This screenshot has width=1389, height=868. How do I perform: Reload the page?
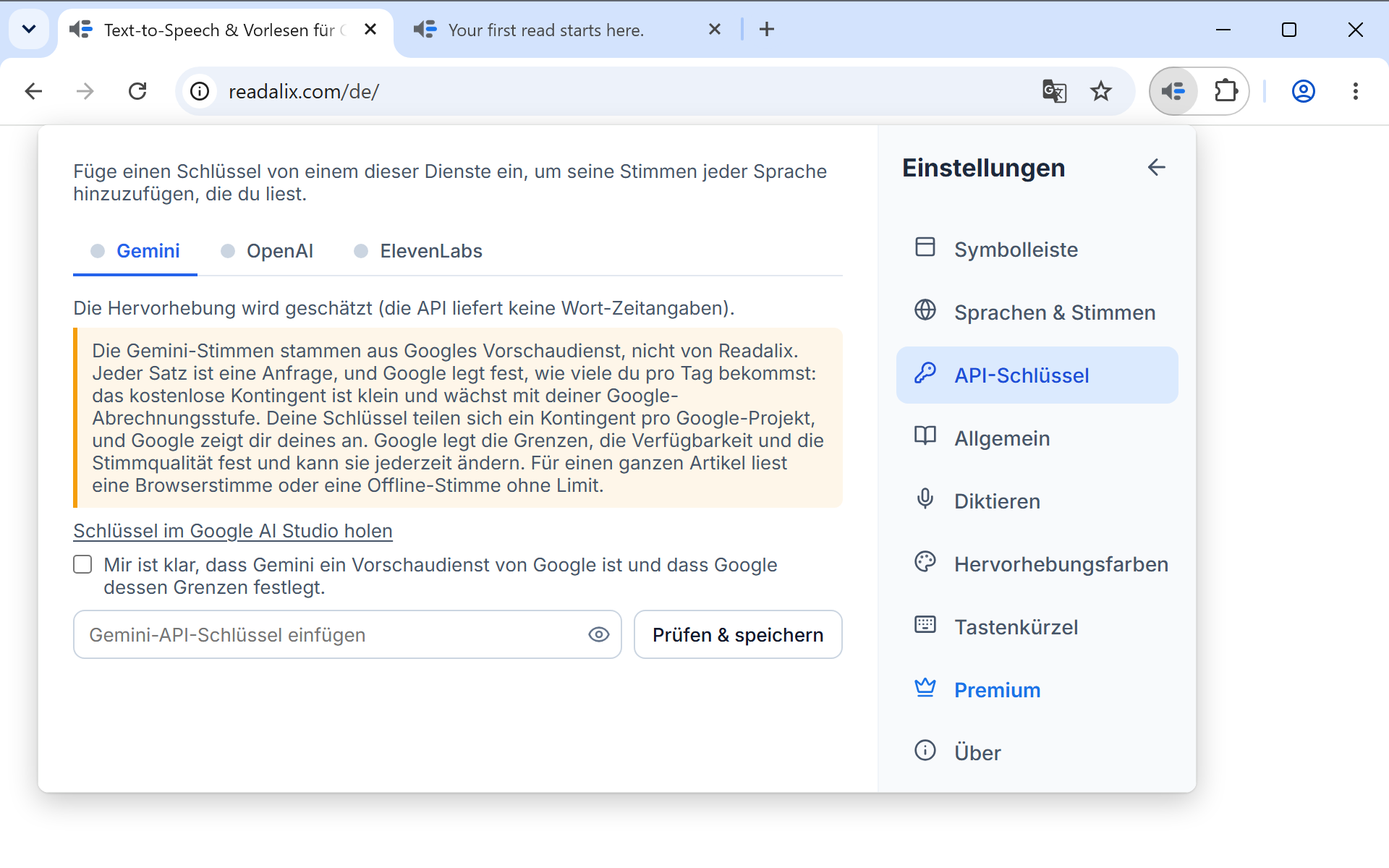pos(137,91)
